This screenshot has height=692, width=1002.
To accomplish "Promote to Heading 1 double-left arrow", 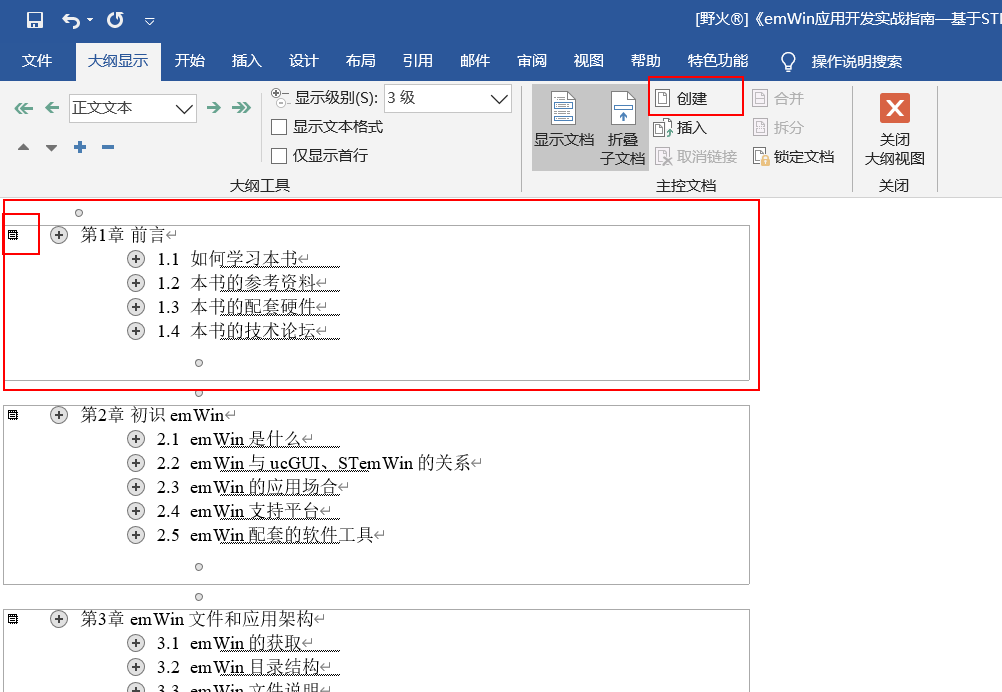I will coord(23,108).
